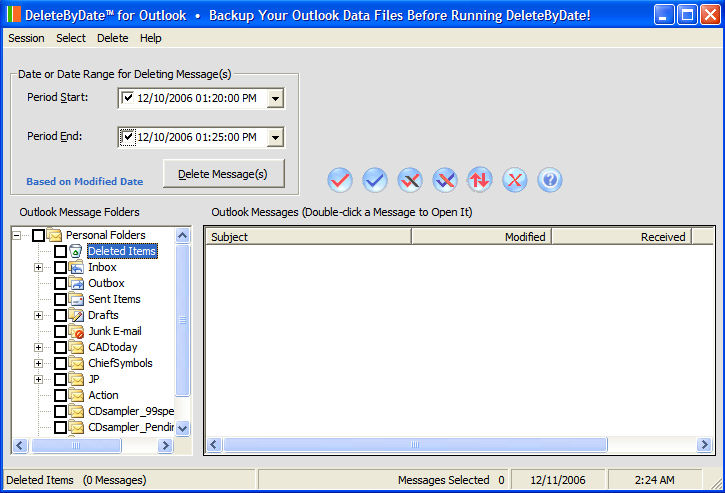The height and width of the screenshot is (493, 725).
Task: Toggle the Period End checkbox
Action: point(128,137)
